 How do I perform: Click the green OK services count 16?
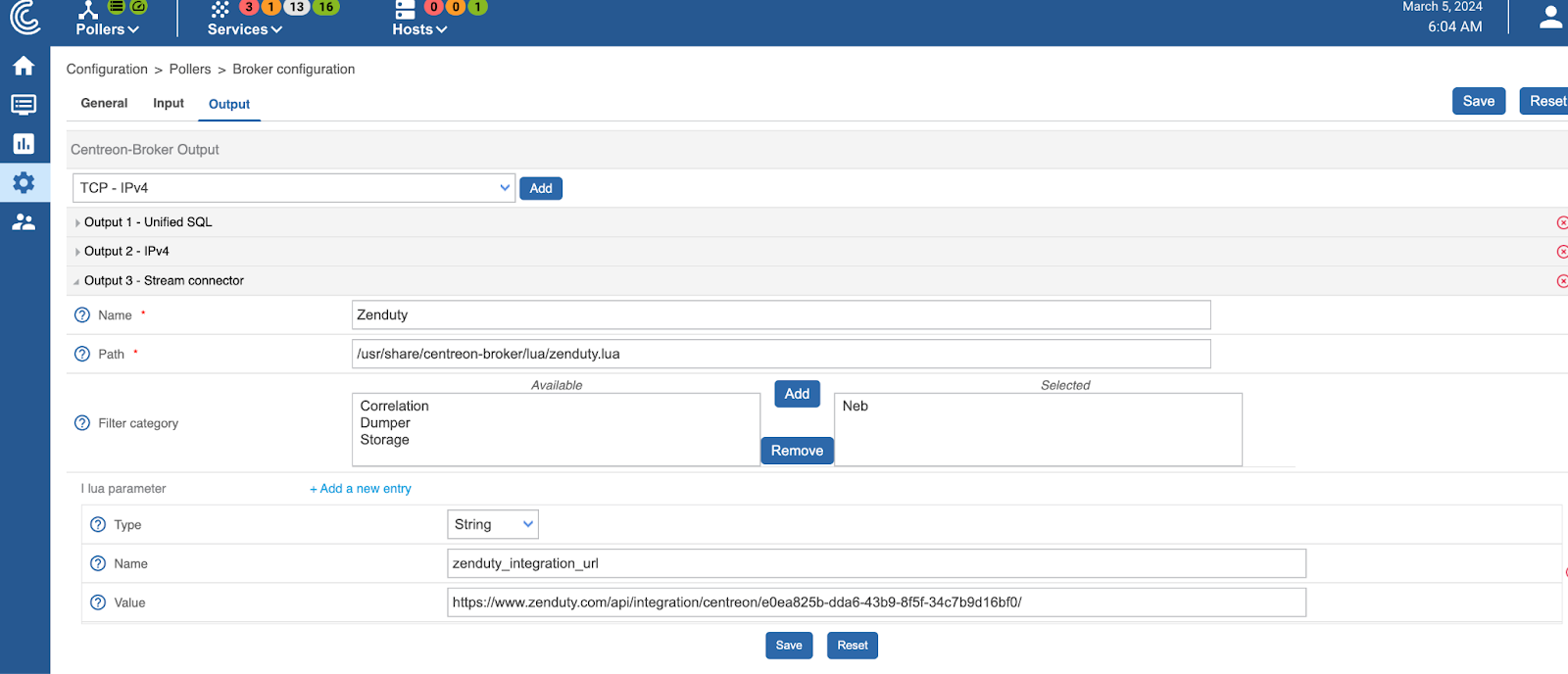tap(325, 7)
